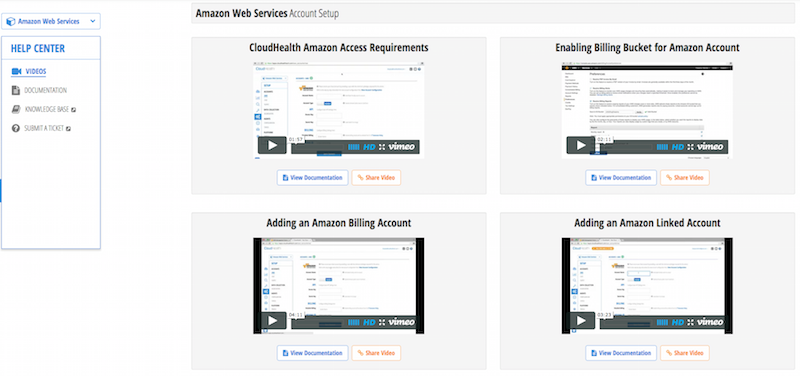
Task: View Documentation for Adding an Amazon Linked Account
Action: (621, 353)
